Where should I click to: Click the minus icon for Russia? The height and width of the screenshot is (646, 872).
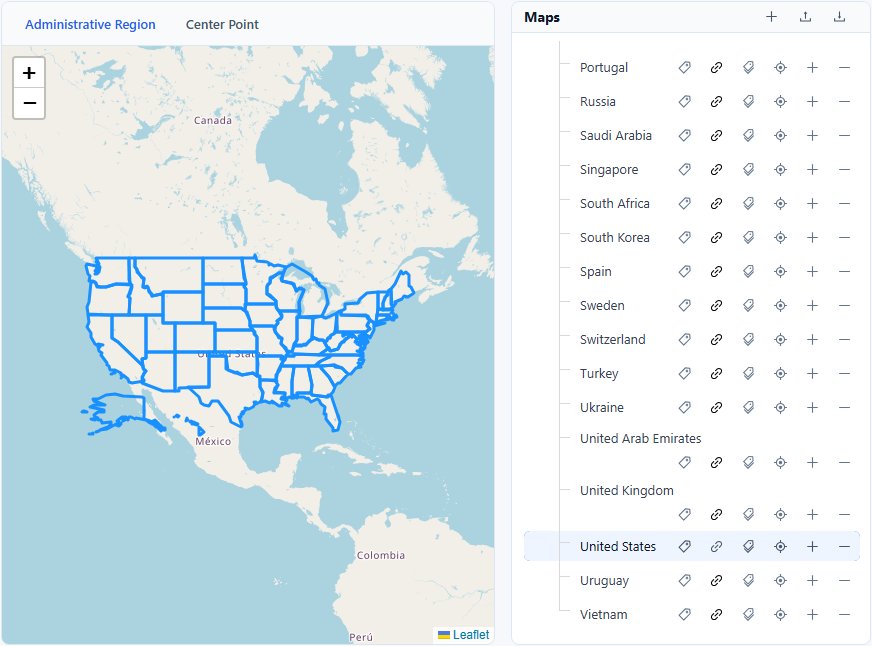[x=844, y=101]
